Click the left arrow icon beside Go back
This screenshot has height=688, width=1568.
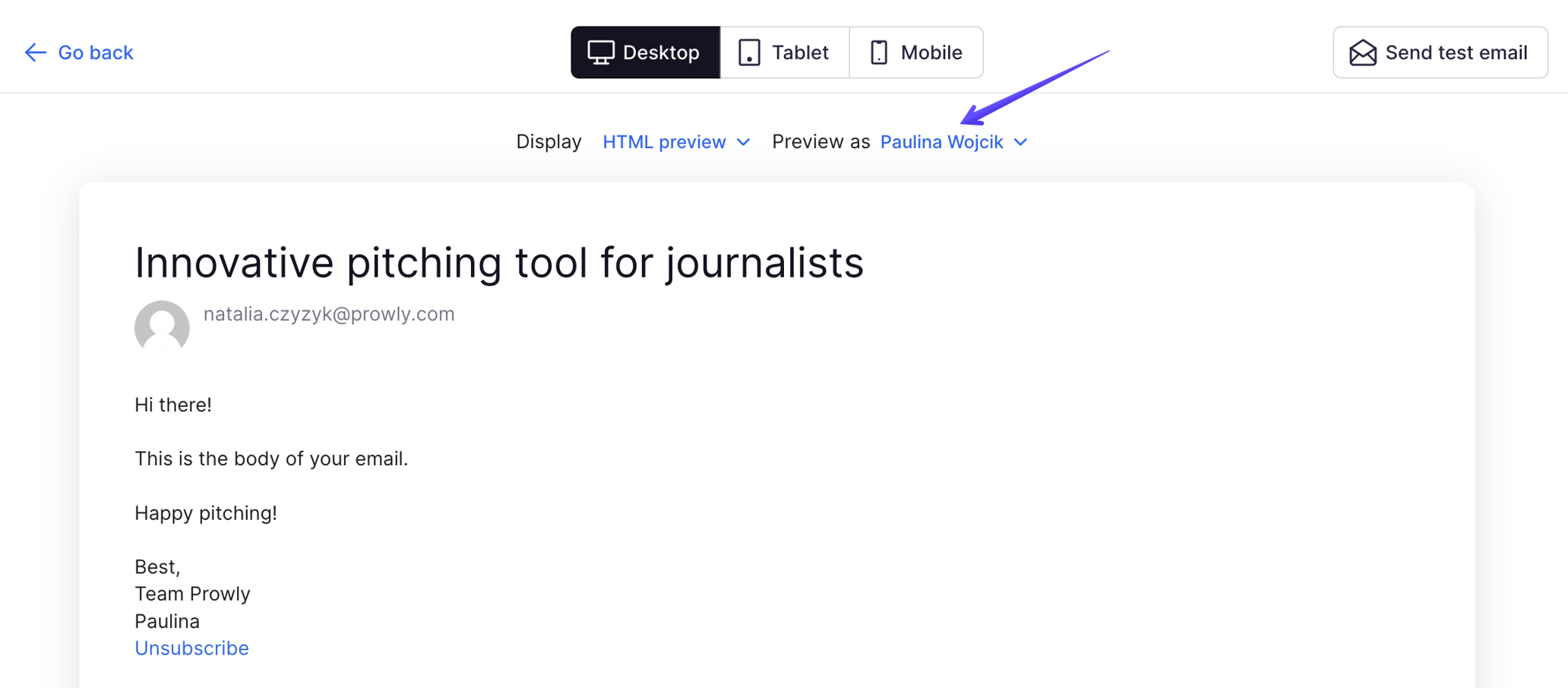(x=35, y=52)
